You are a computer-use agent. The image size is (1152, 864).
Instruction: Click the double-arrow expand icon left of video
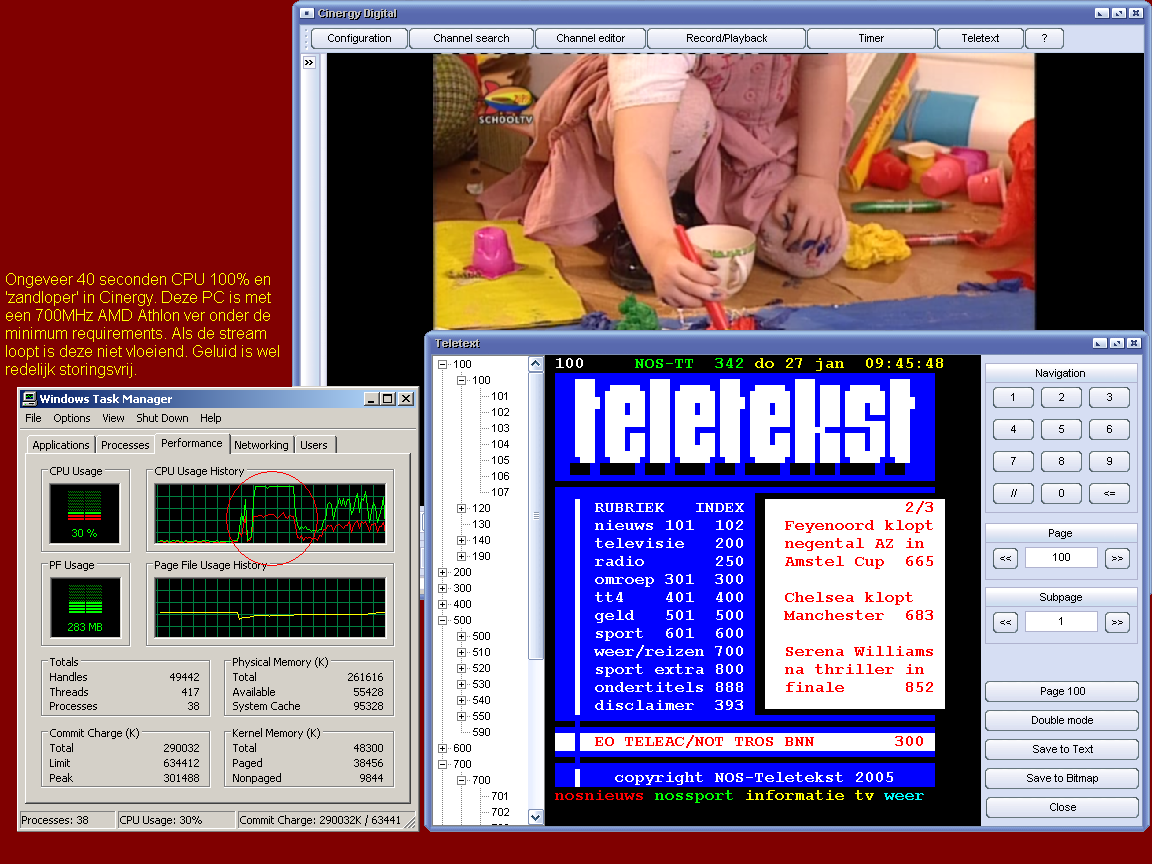[x=309, y=62]
